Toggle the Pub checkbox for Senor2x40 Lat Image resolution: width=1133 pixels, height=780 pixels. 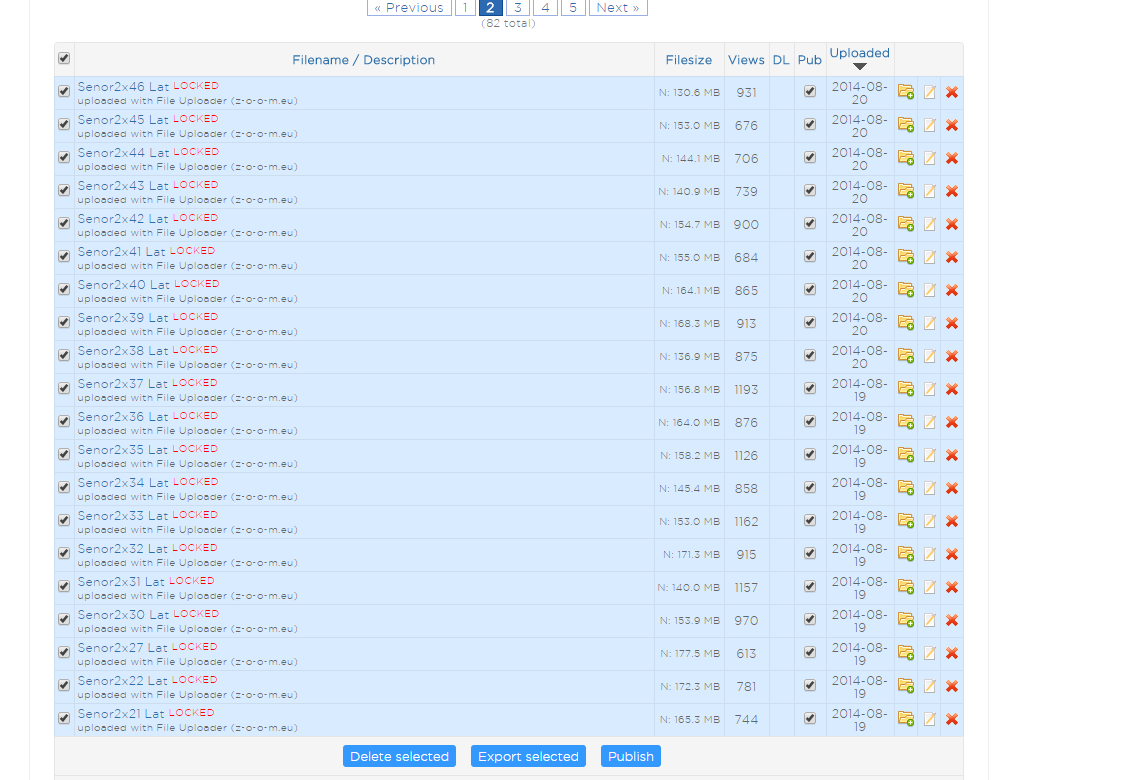point(810,289)
